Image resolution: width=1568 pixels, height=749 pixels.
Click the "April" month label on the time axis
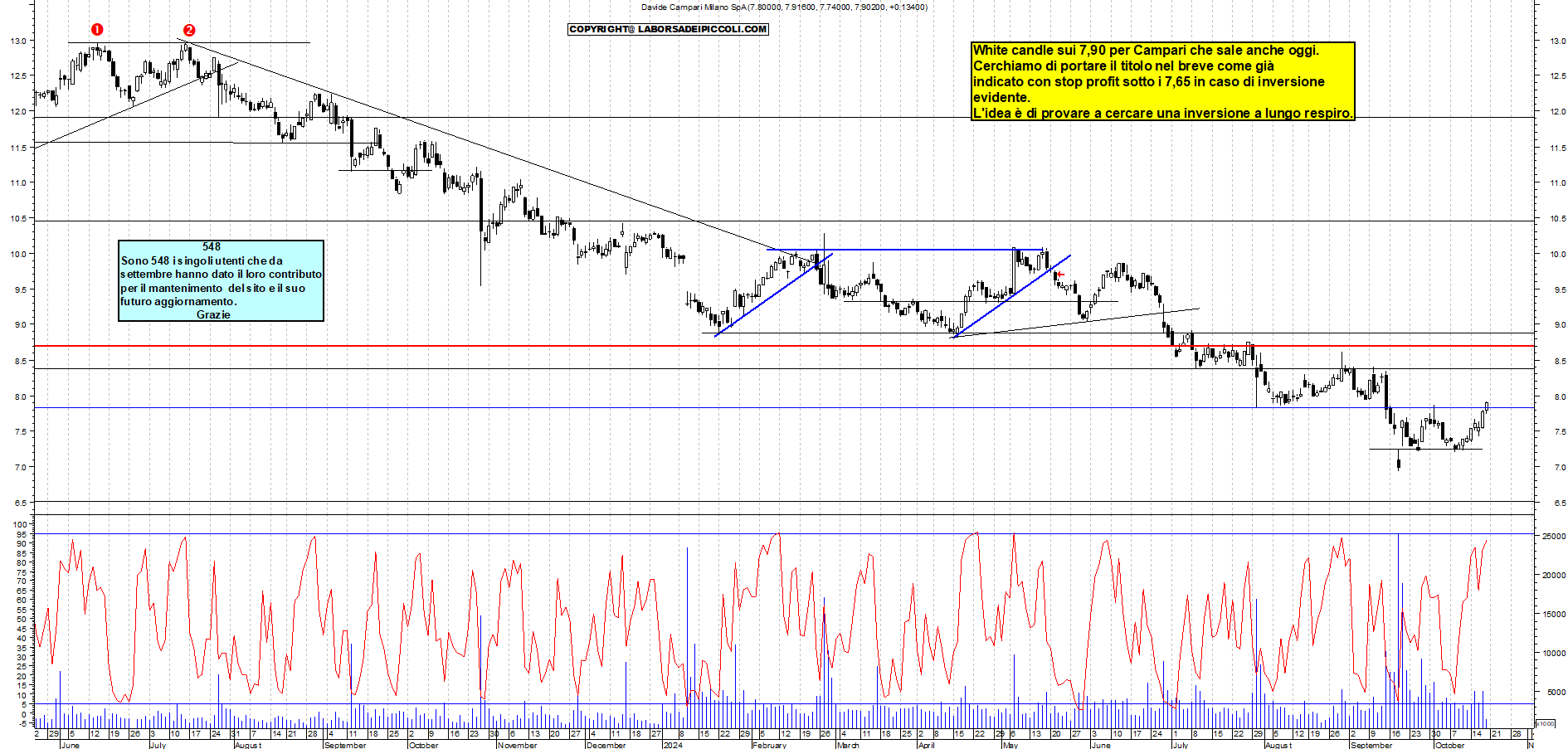(926, 745)
